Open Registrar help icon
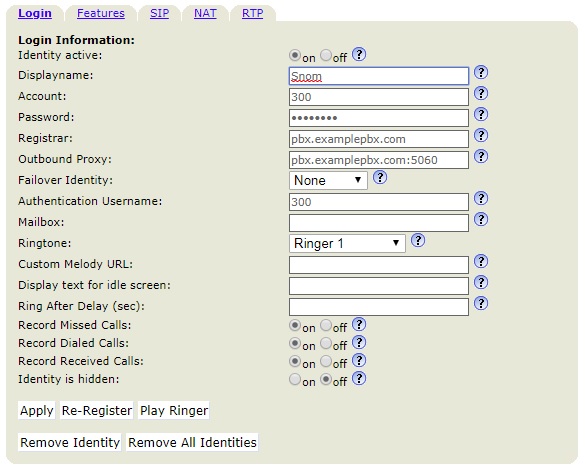 481,135
